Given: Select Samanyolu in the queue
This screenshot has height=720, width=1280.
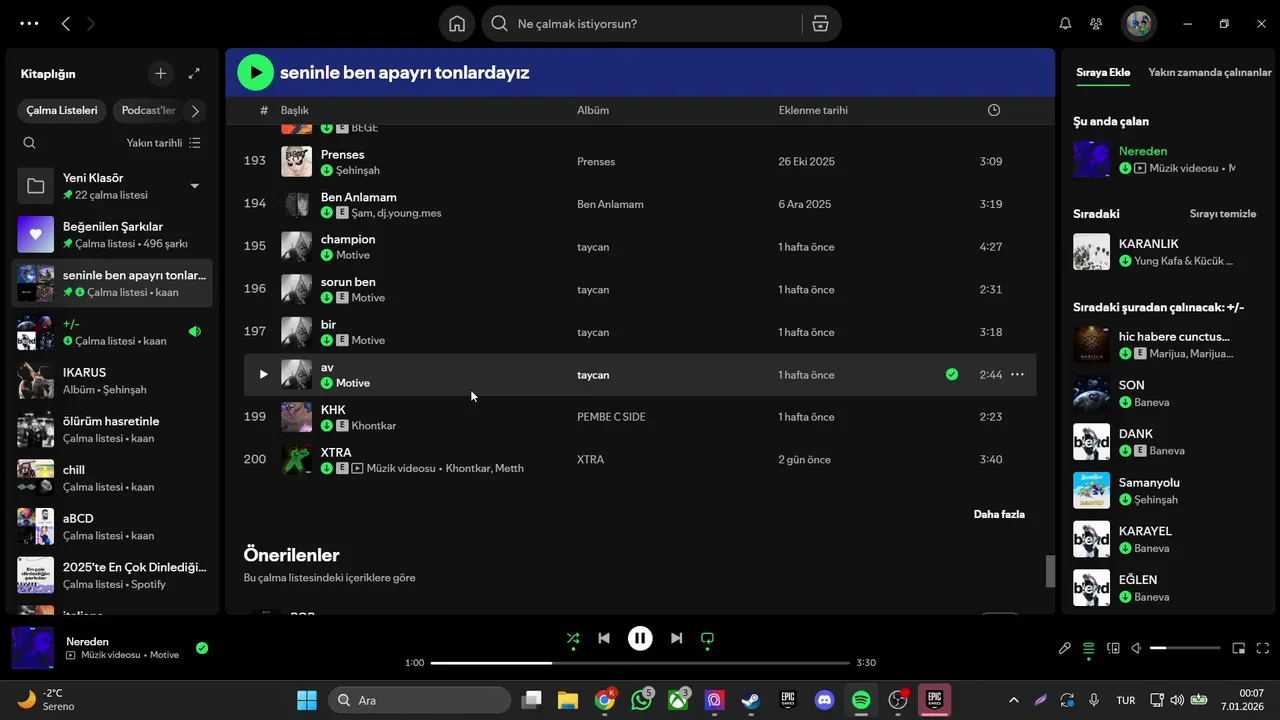Looking at the screenshot, I should 1168,490.
